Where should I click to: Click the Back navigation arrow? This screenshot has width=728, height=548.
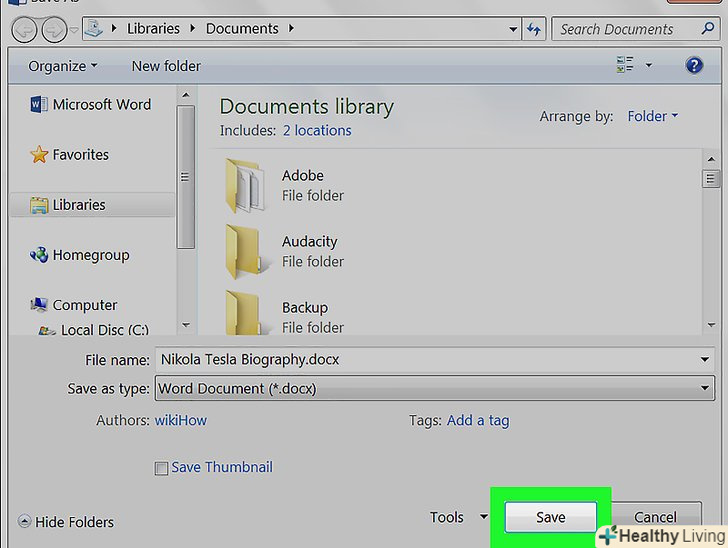tap(24, 30)
